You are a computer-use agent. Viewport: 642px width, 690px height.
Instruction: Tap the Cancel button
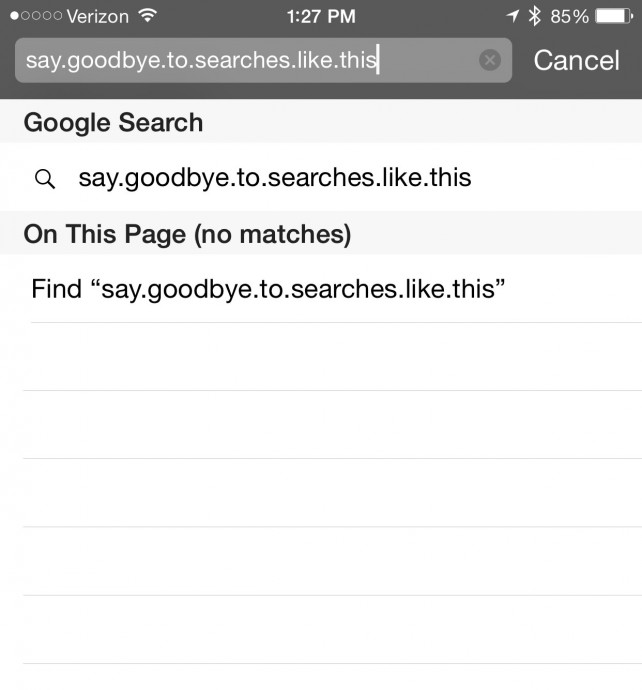576,60
